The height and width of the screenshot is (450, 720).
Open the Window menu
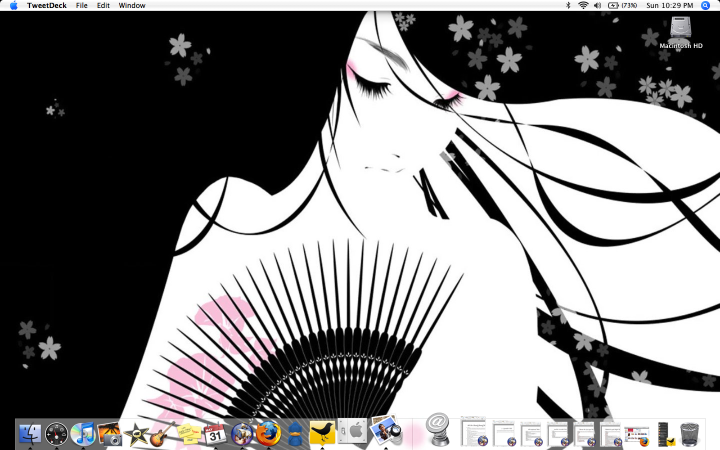tap(132, 6)
